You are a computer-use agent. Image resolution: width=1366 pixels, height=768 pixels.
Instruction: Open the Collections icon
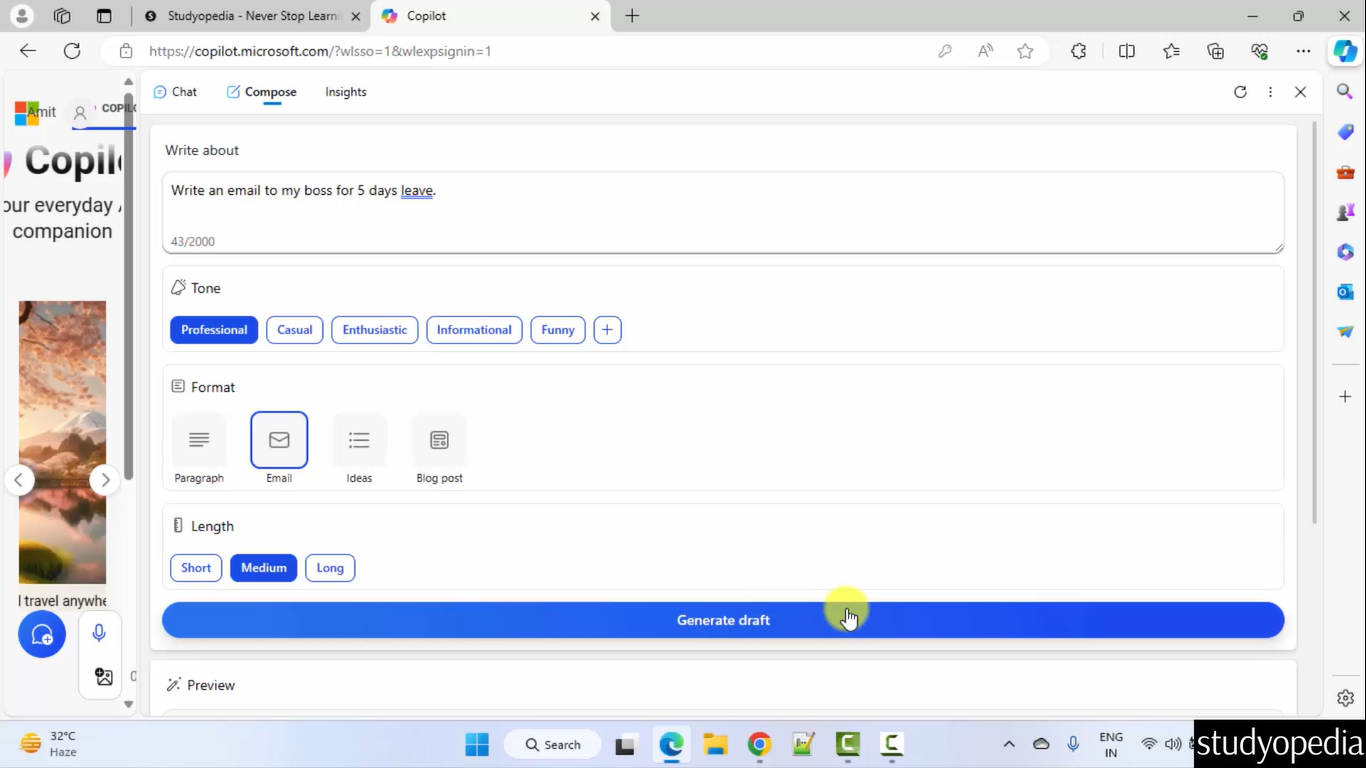[x=1215, y=51]
